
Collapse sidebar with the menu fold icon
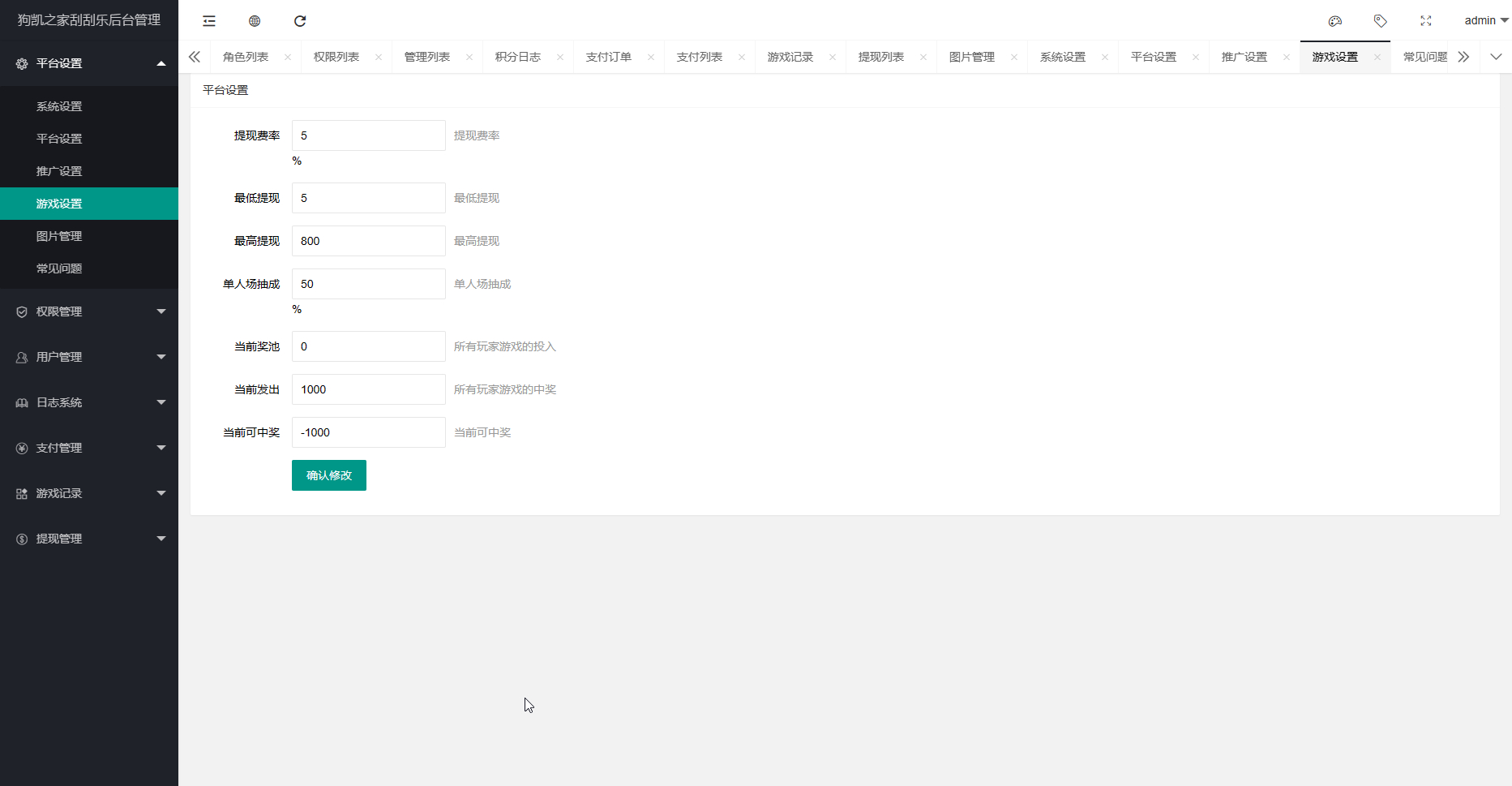209,21
